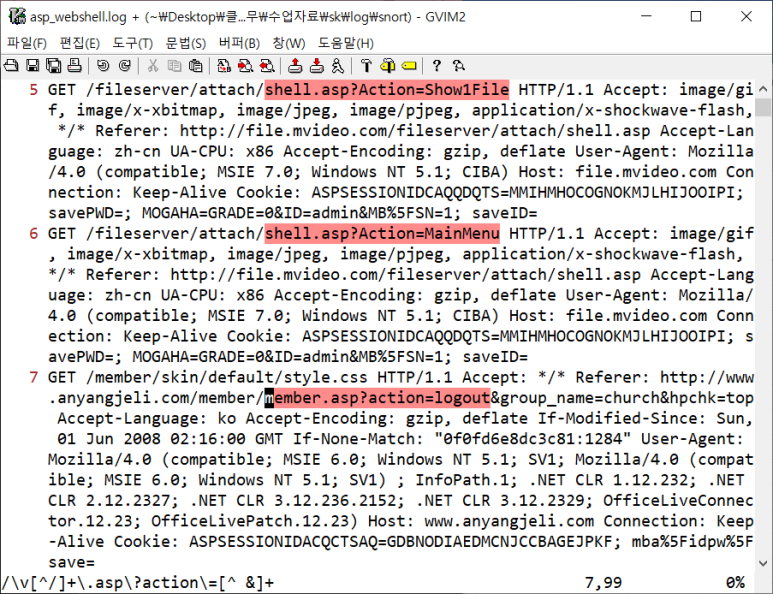Click line number 7 in gutter
773x594 pixels.
click(34, 377)
